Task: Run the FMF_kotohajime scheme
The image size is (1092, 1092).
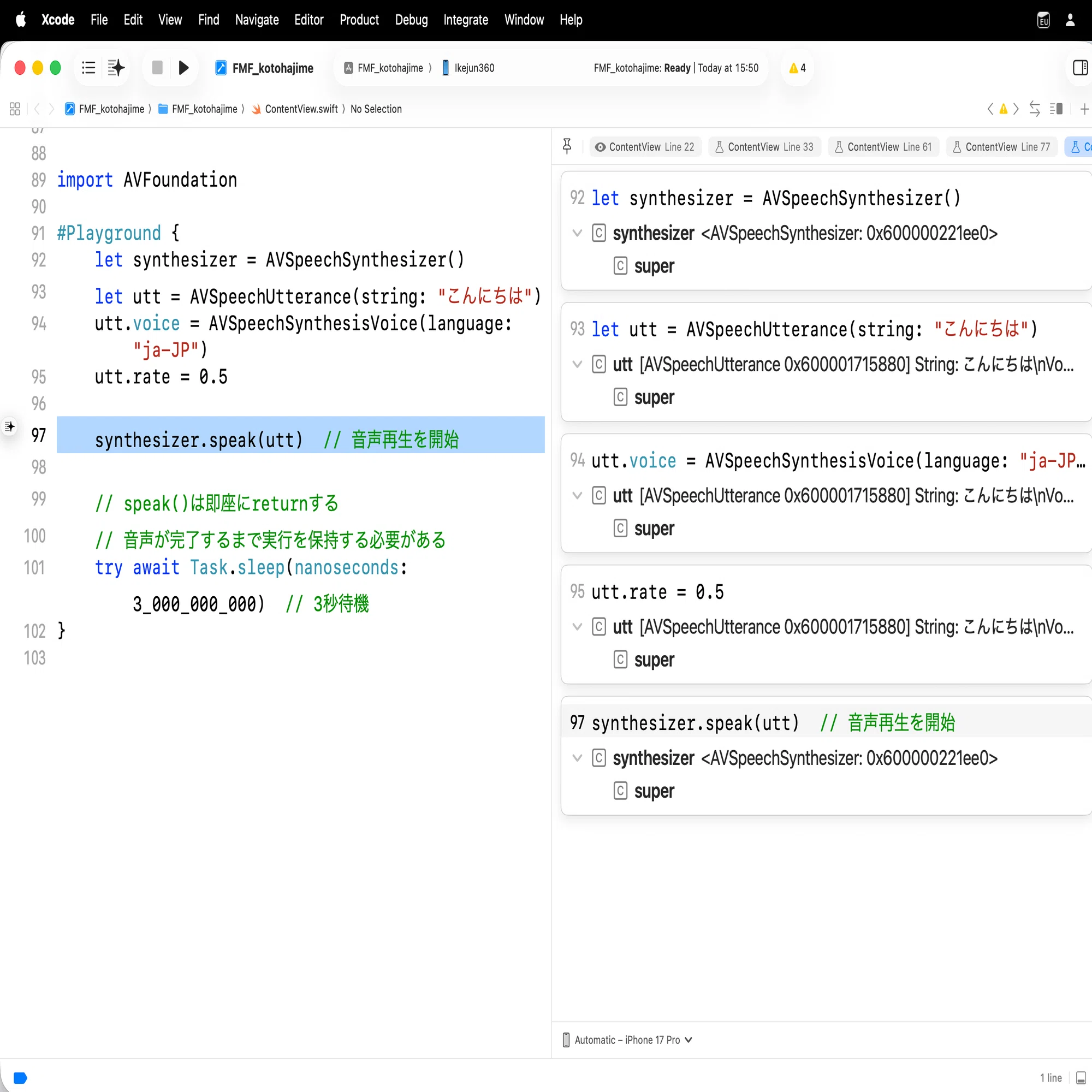Action: point(183,68)
